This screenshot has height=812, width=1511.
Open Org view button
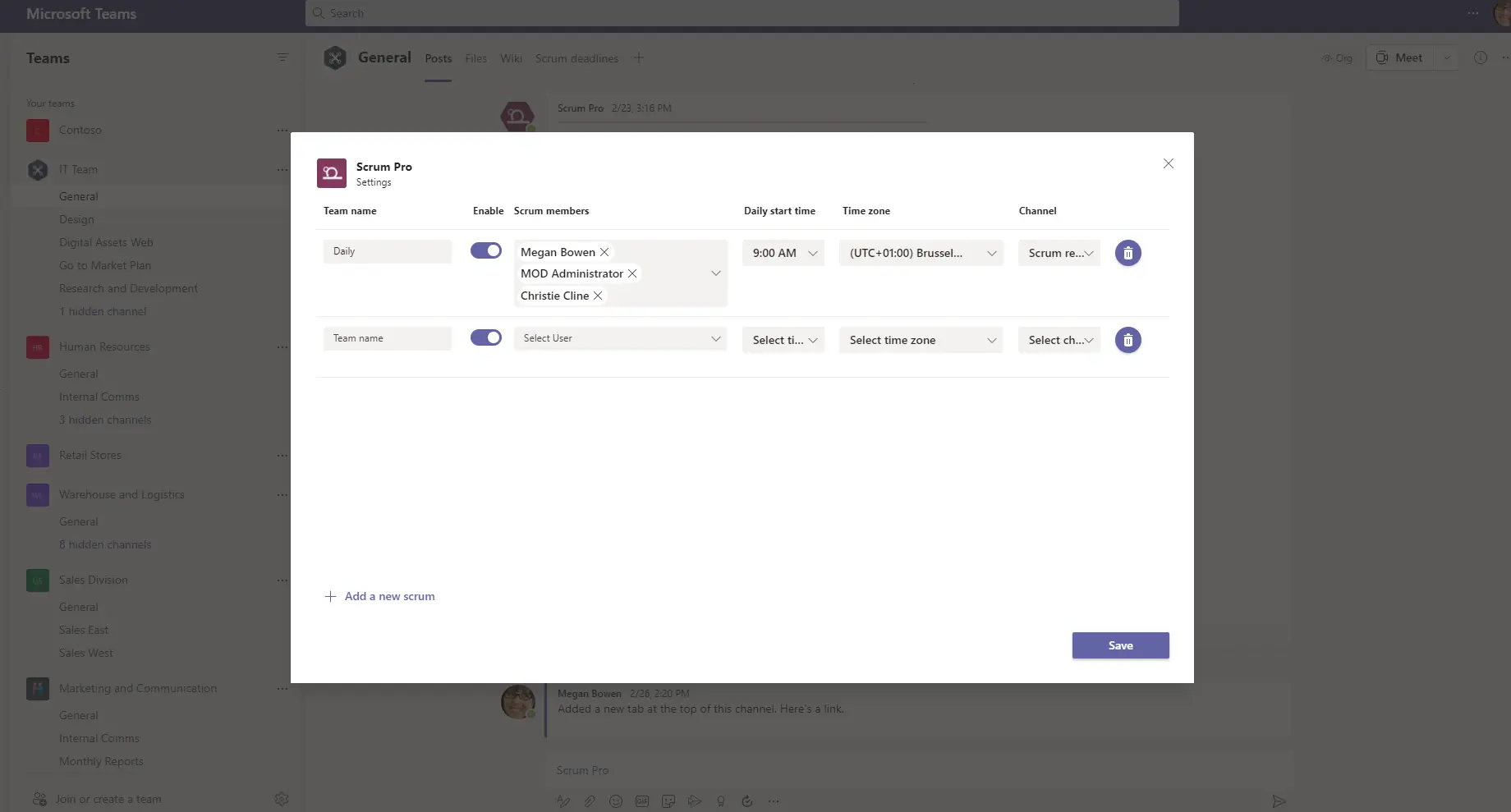point(1336,58)
